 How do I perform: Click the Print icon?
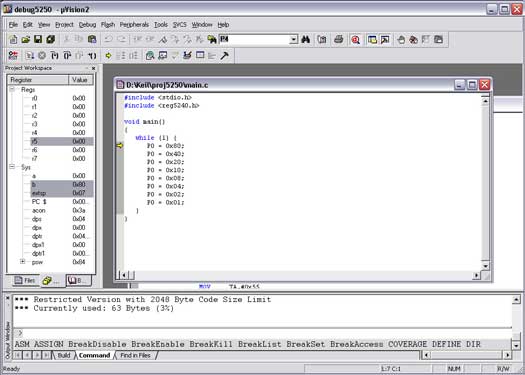(339, 40)
